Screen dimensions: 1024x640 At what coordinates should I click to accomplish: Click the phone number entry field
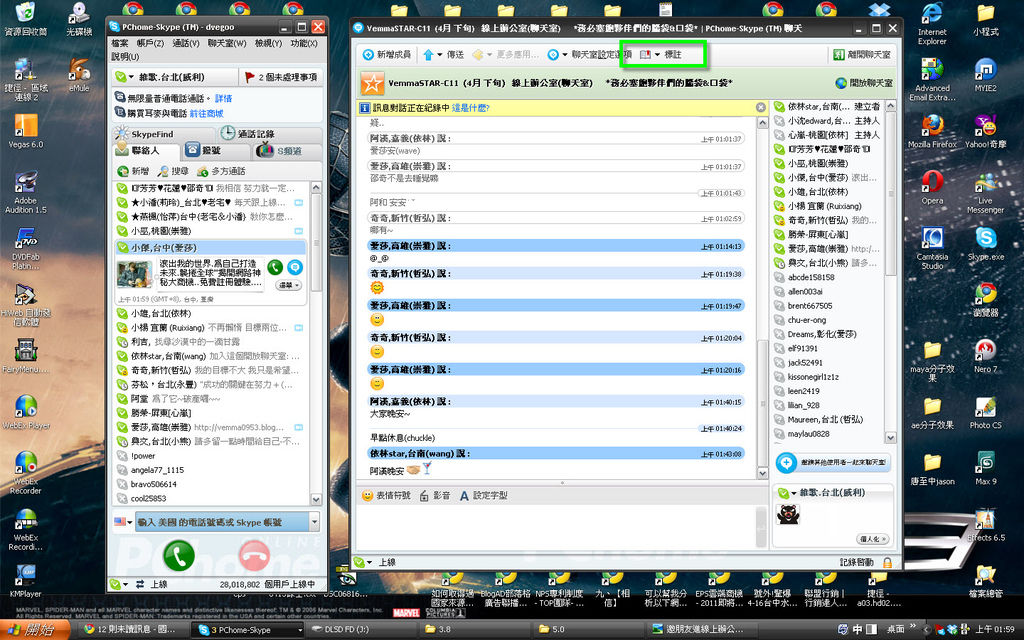pyautogui.click(x=222, y=522)
